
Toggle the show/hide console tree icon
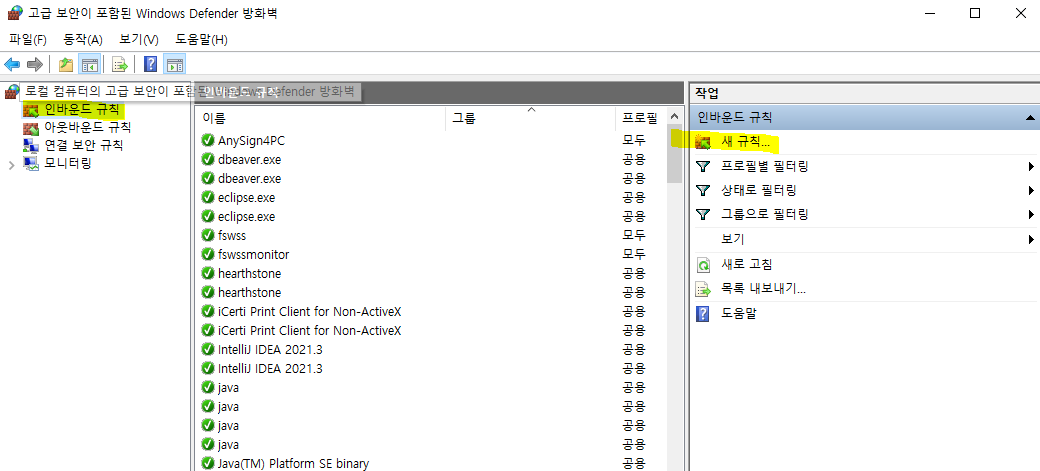tap(90, 64)
